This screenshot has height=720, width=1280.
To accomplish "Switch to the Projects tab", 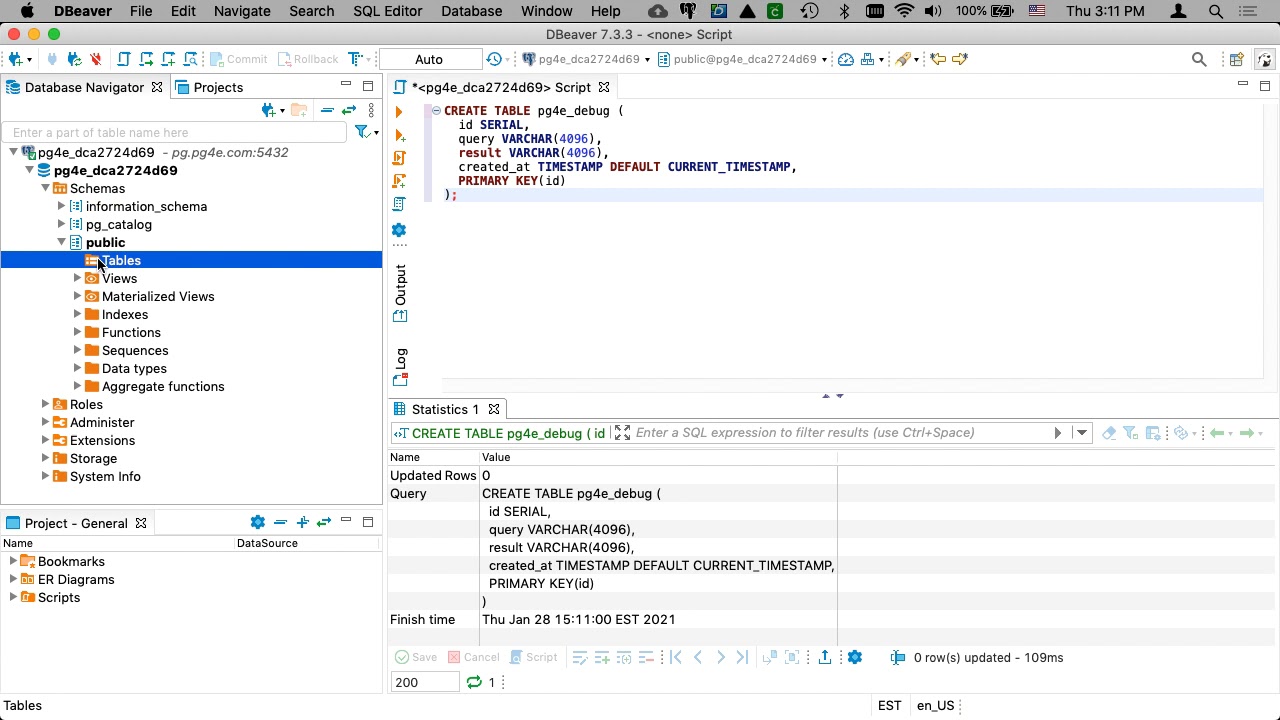I will click(x=208, y=87).
